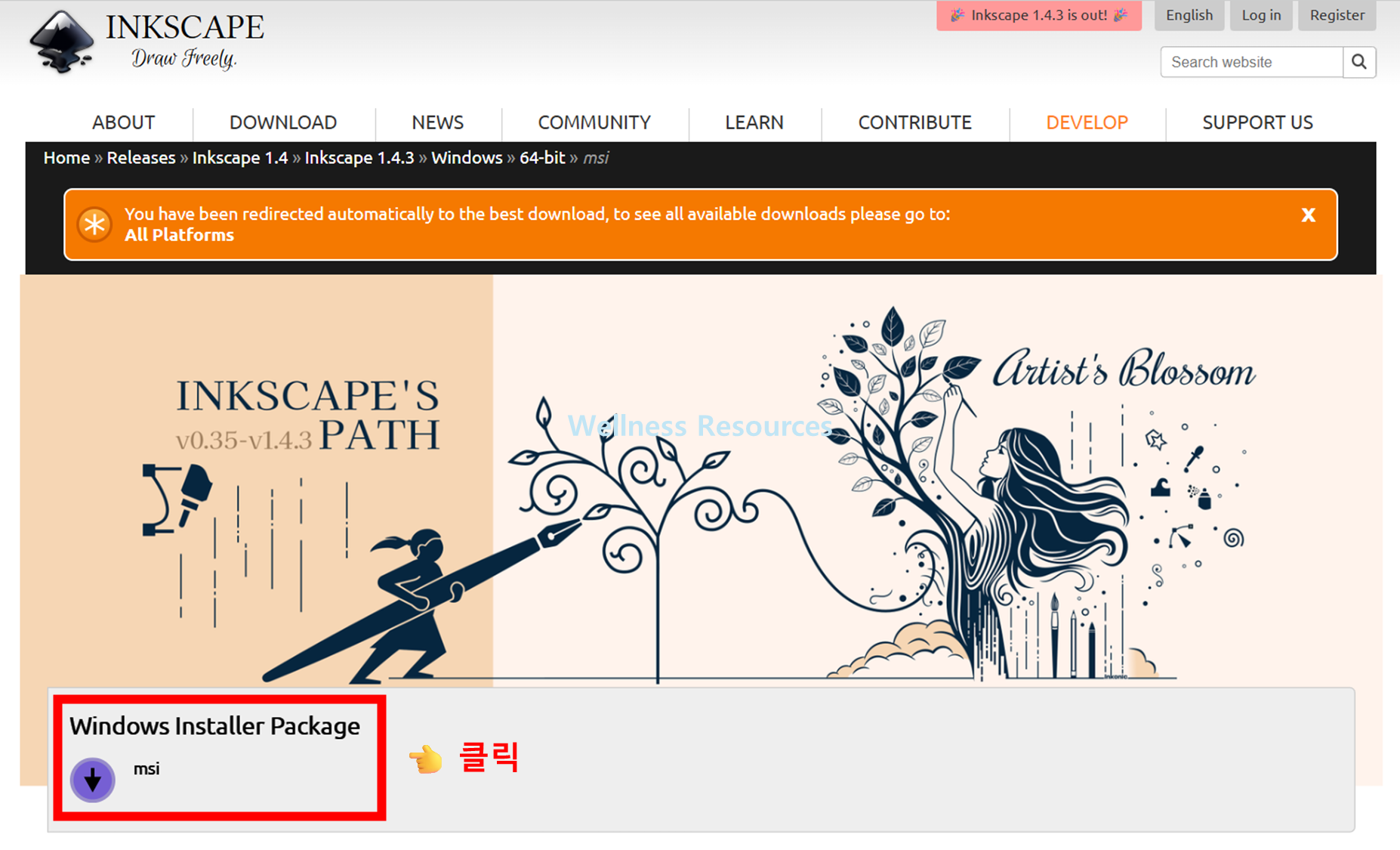This screenshot has width=1400, height=850.
Task: Go to Releases breadcrumb
Action: click(141, 158)
